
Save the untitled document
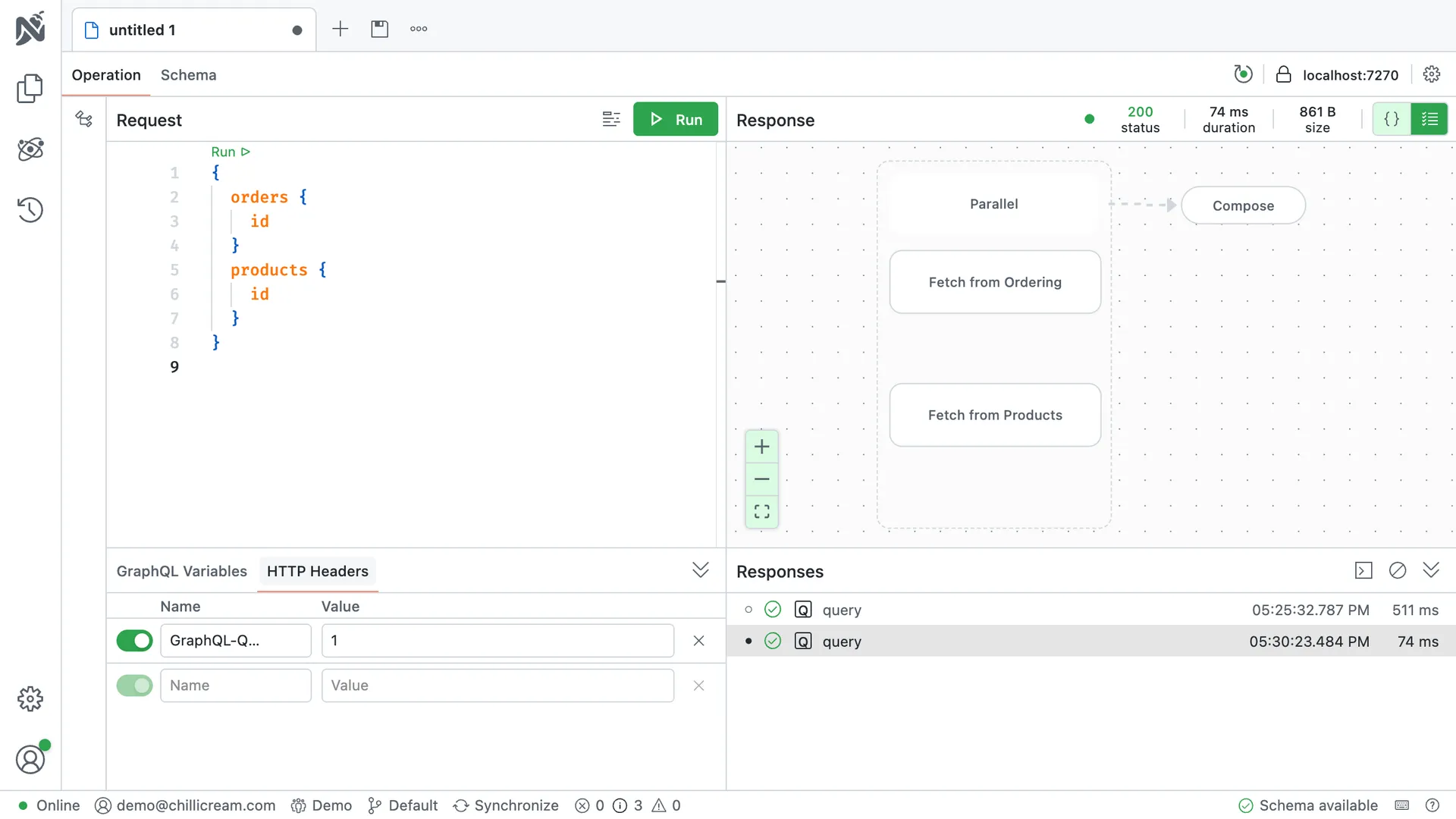379,29
